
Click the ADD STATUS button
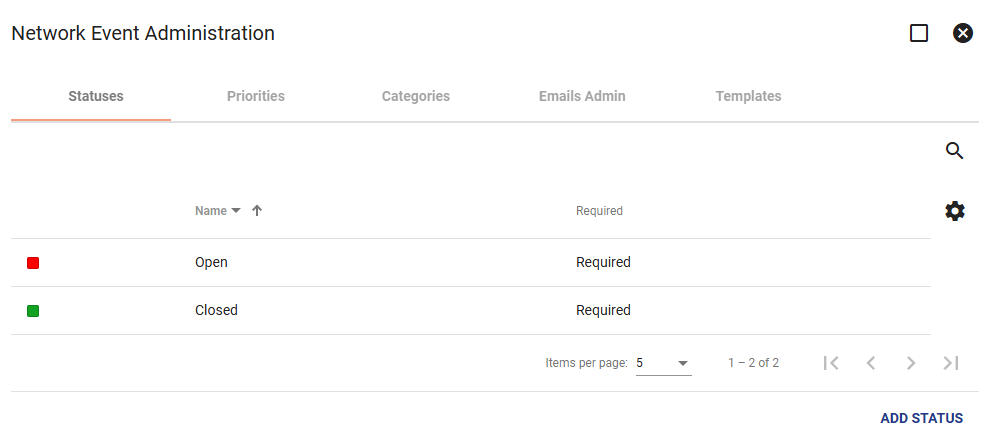[922, 419]
